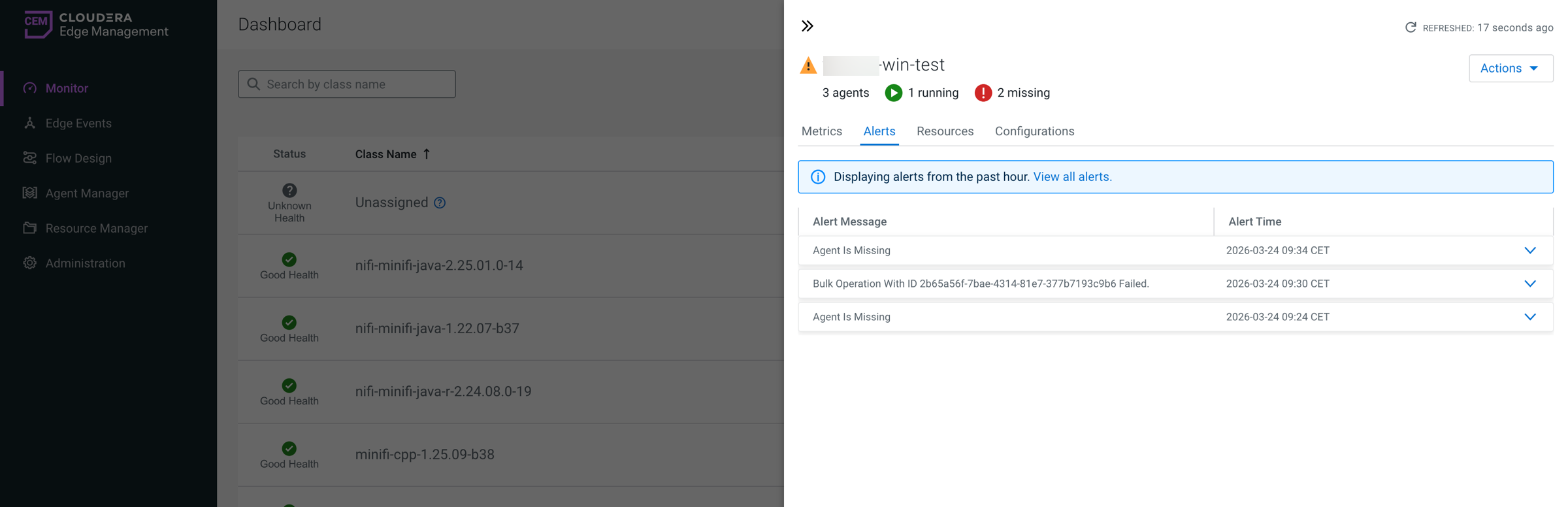Open the Configurations tab
The image size is (1568, 507).
pyautogui.click(x=1034, y=131)
